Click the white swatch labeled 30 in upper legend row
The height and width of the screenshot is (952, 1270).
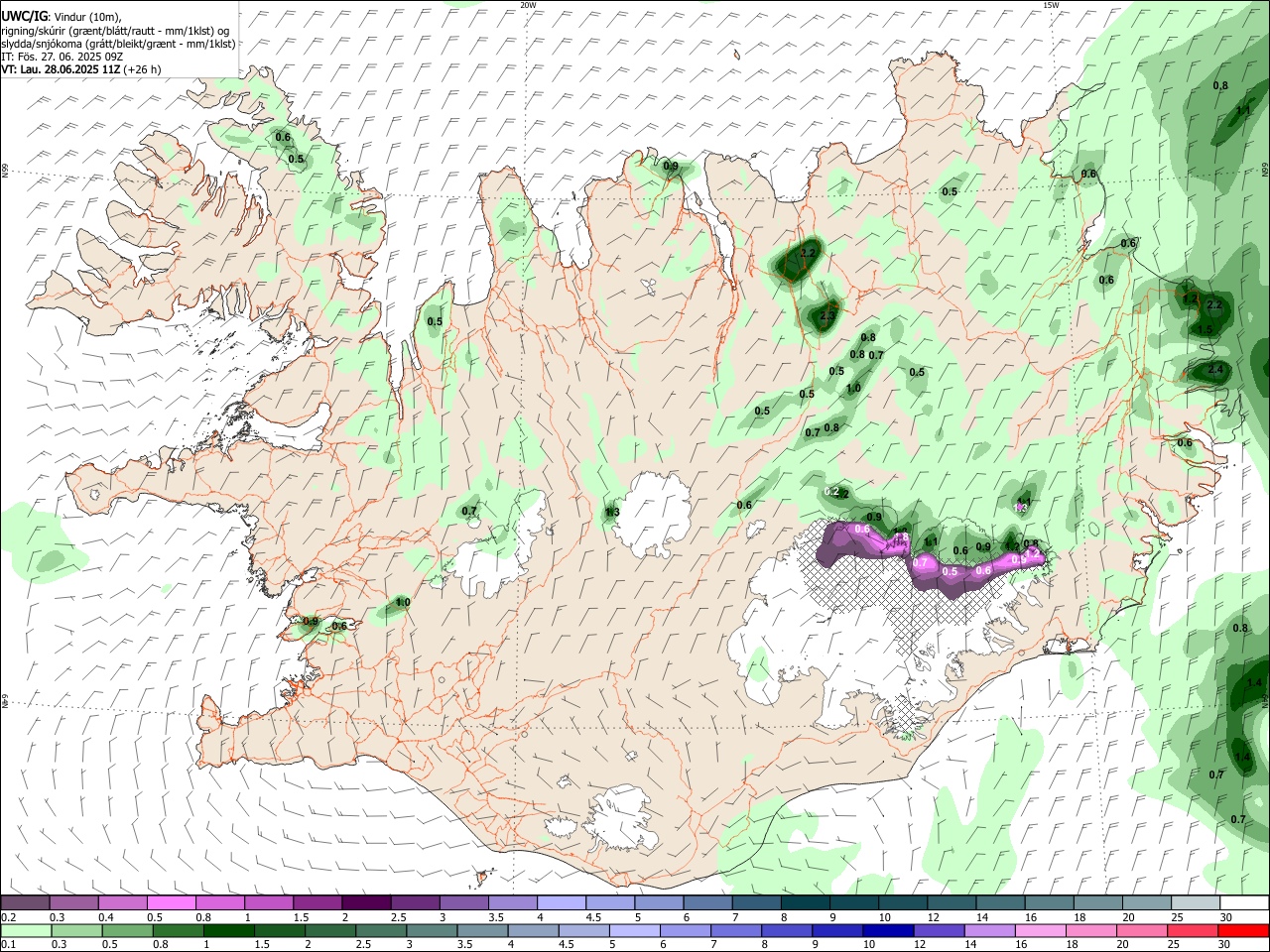(1243, 903)
